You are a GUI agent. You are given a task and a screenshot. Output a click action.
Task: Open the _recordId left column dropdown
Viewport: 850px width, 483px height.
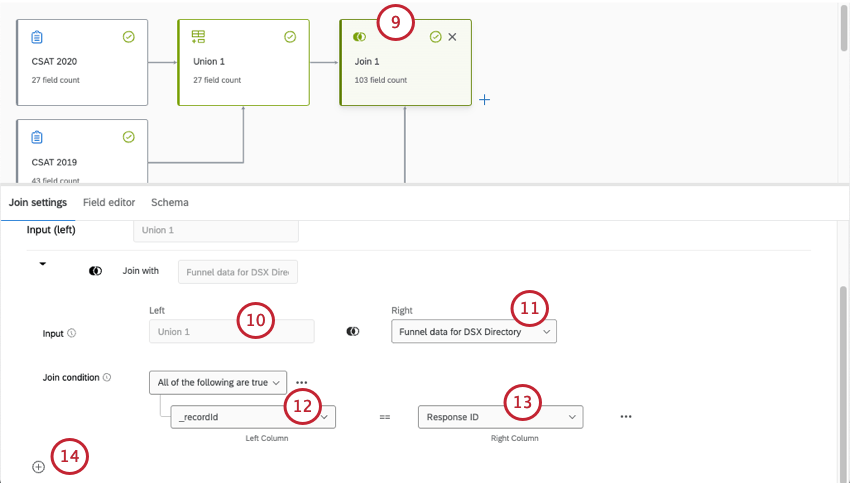253,417
